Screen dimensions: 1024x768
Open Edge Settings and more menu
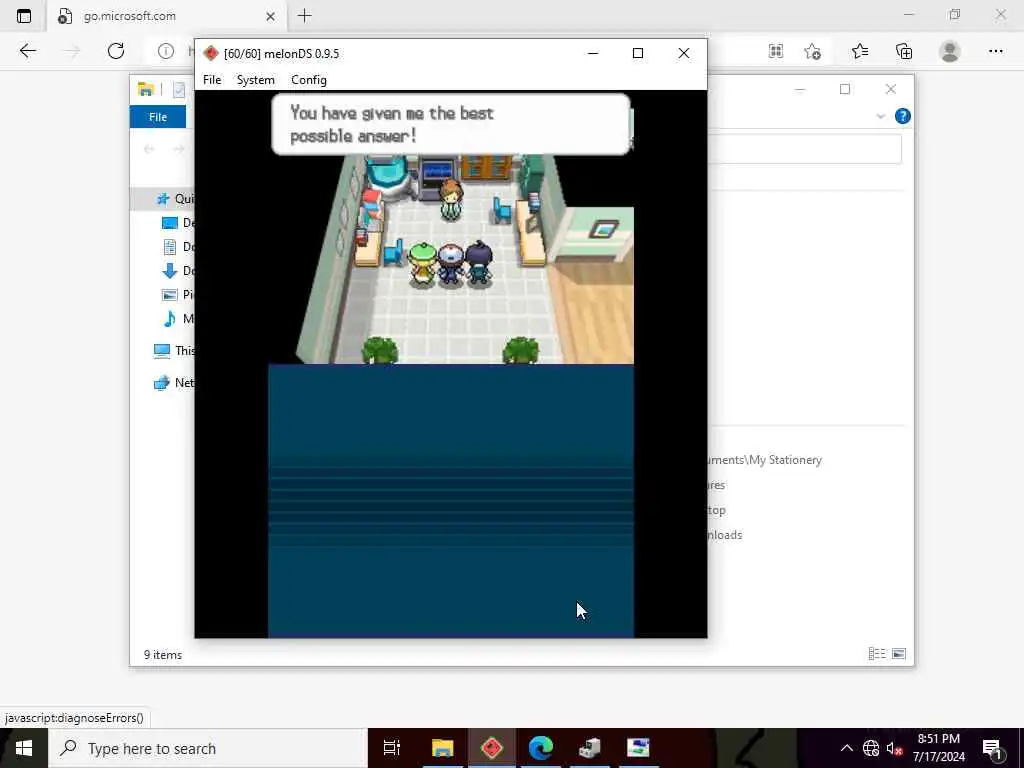(995, 51)
